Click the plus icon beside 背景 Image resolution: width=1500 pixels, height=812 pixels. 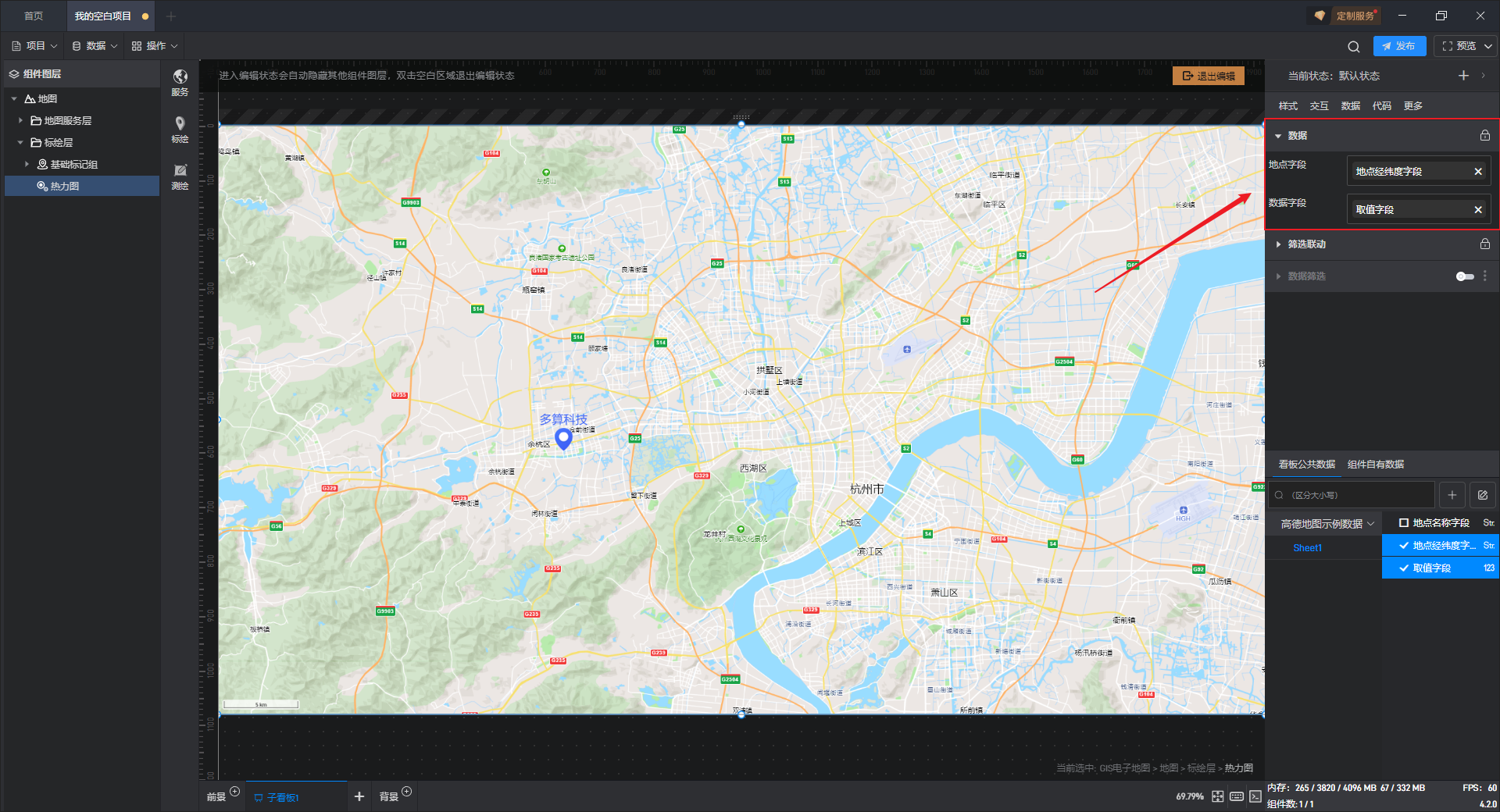[406, 791]
